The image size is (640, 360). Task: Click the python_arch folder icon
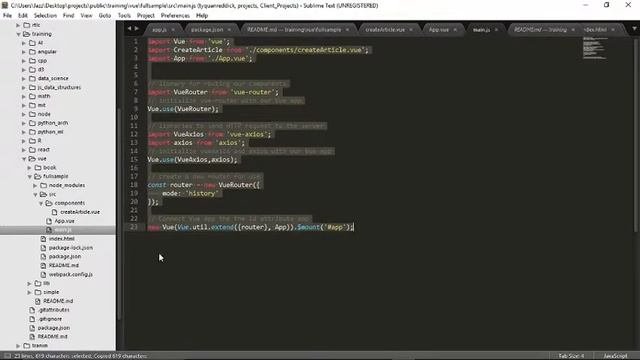tap(32, 123)
